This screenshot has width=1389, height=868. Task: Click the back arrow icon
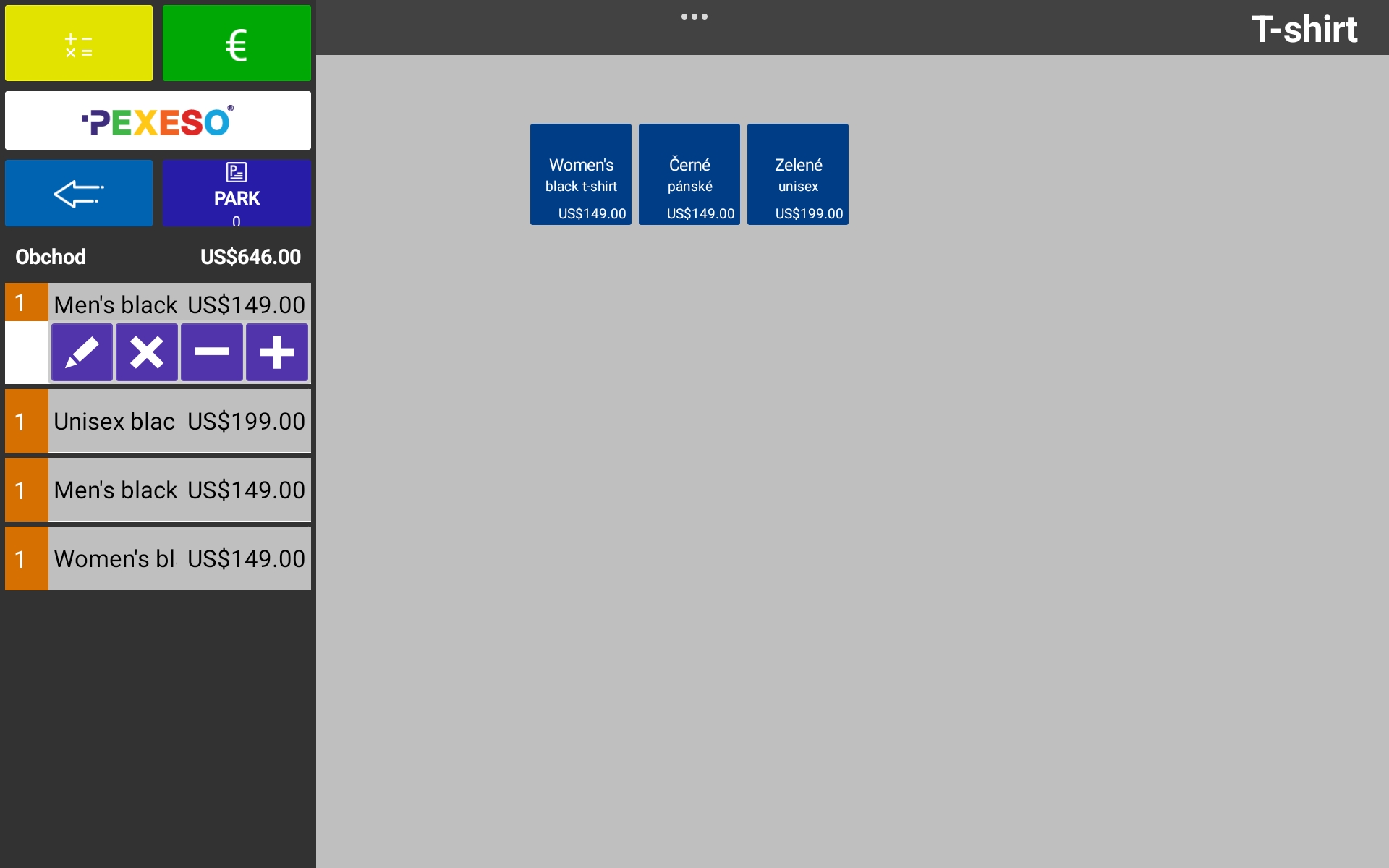point(80,193)
